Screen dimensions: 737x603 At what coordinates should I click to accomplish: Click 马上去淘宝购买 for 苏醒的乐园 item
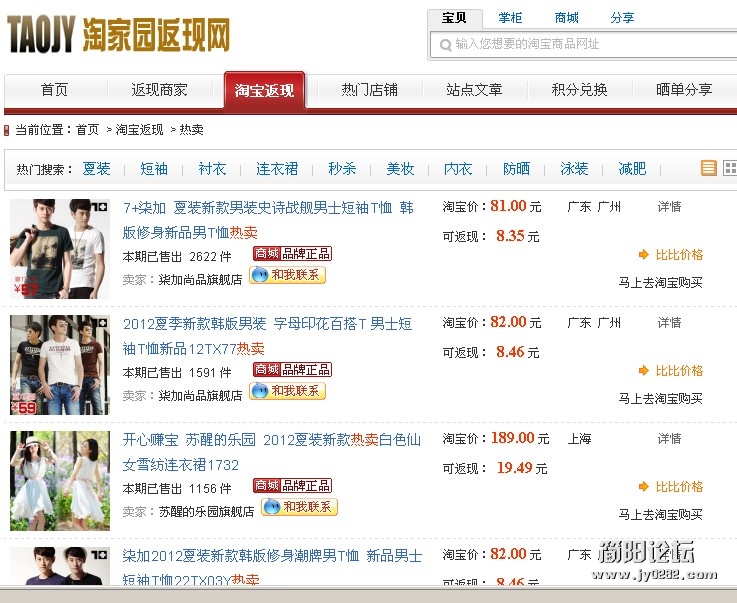coord(660,515)
